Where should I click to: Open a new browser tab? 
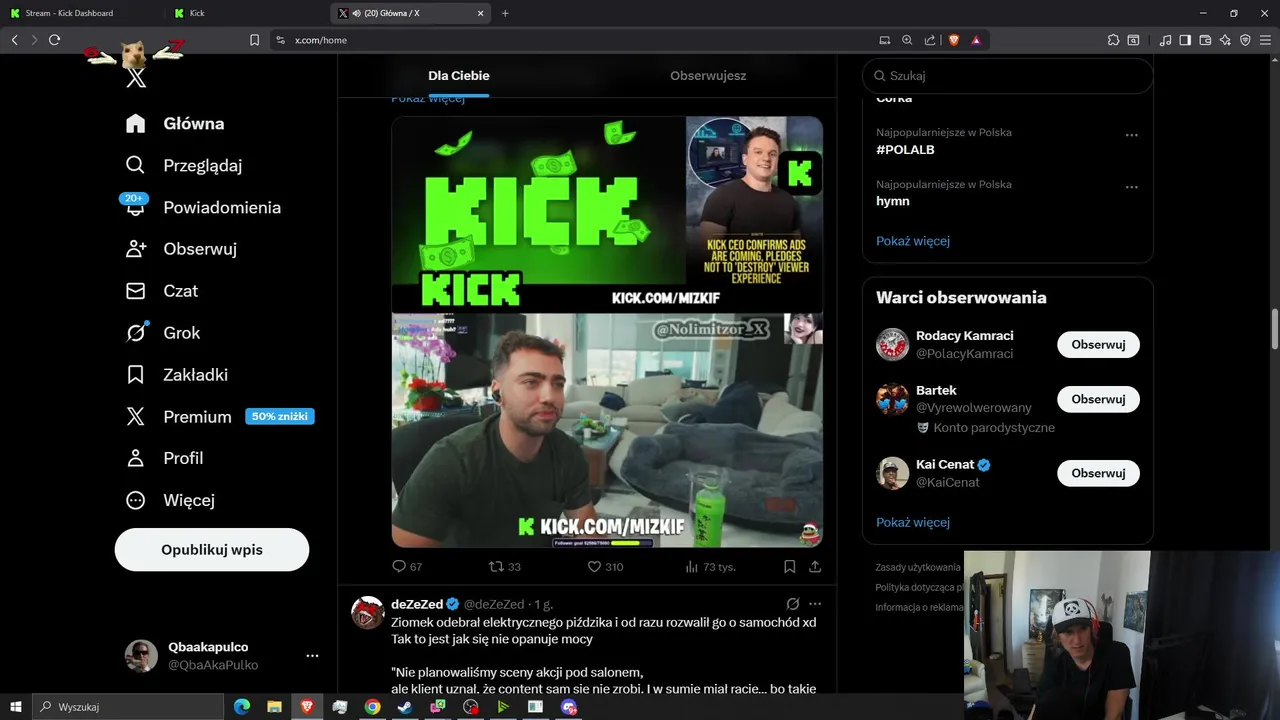coord(505,13)
